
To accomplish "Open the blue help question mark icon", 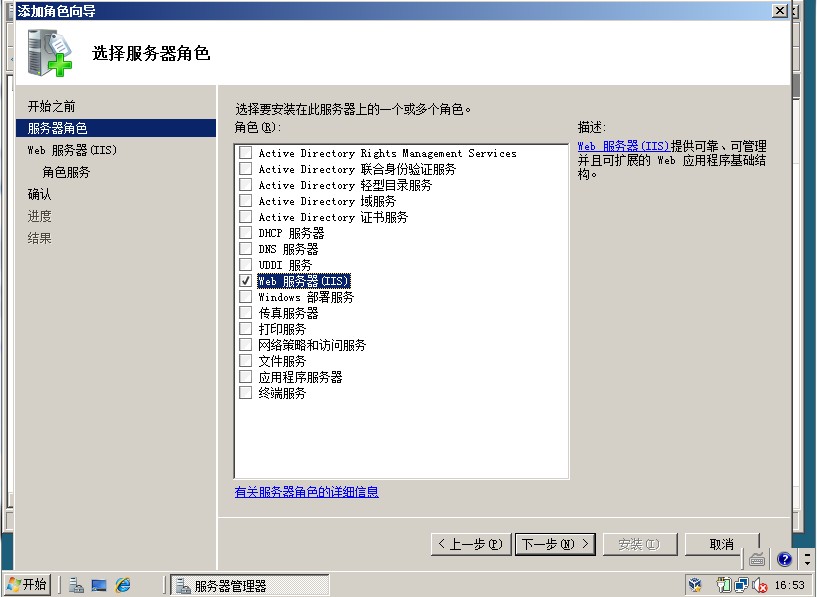I will click(784, 559).
